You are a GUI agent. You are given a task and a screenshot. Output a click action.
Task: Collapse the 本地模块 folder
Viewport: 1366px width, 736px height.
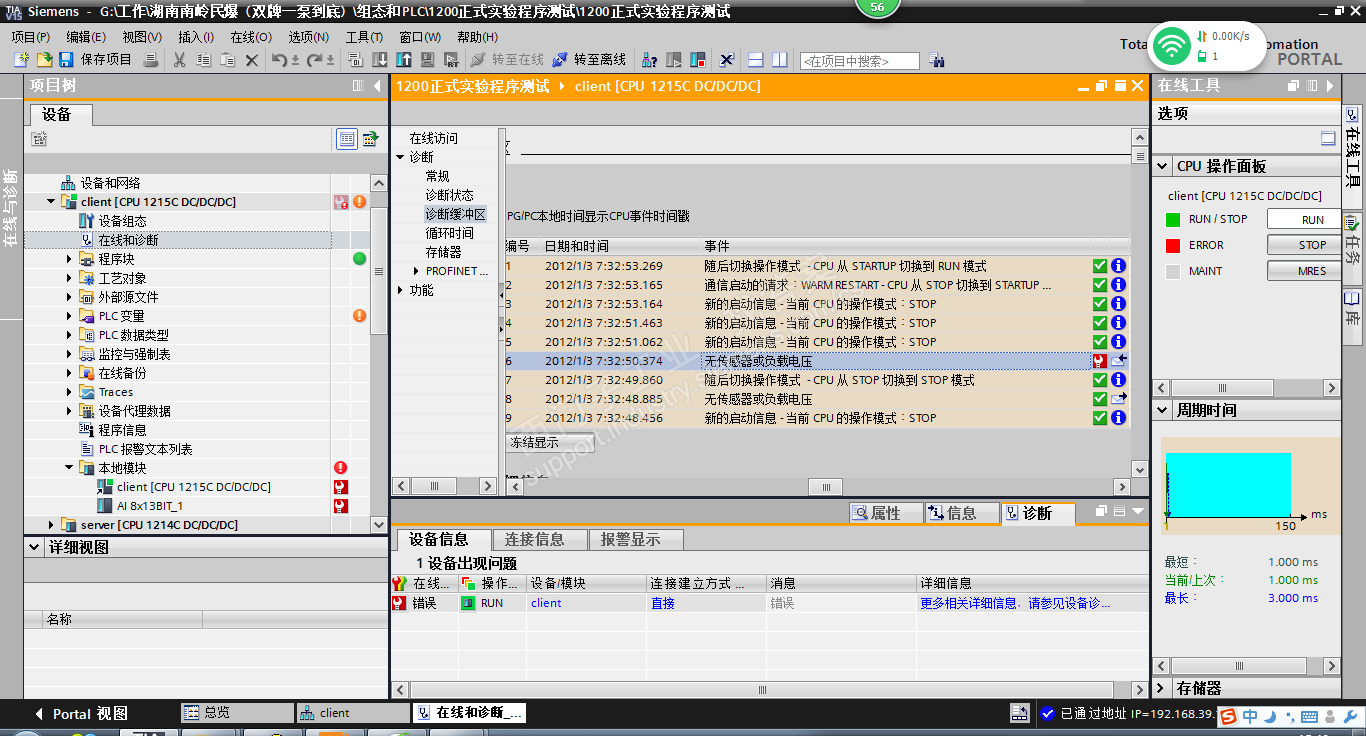[69, 468]
